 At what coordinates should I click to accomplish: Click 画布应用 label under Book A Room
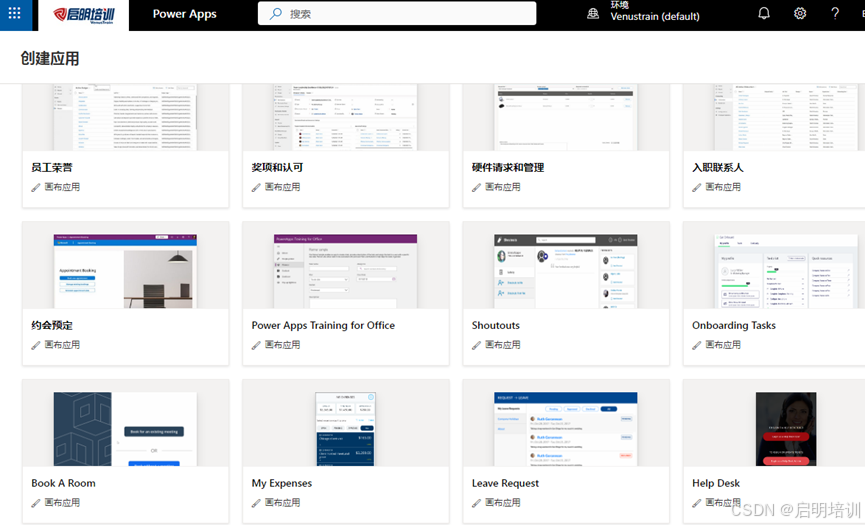(x=62, y=502)
